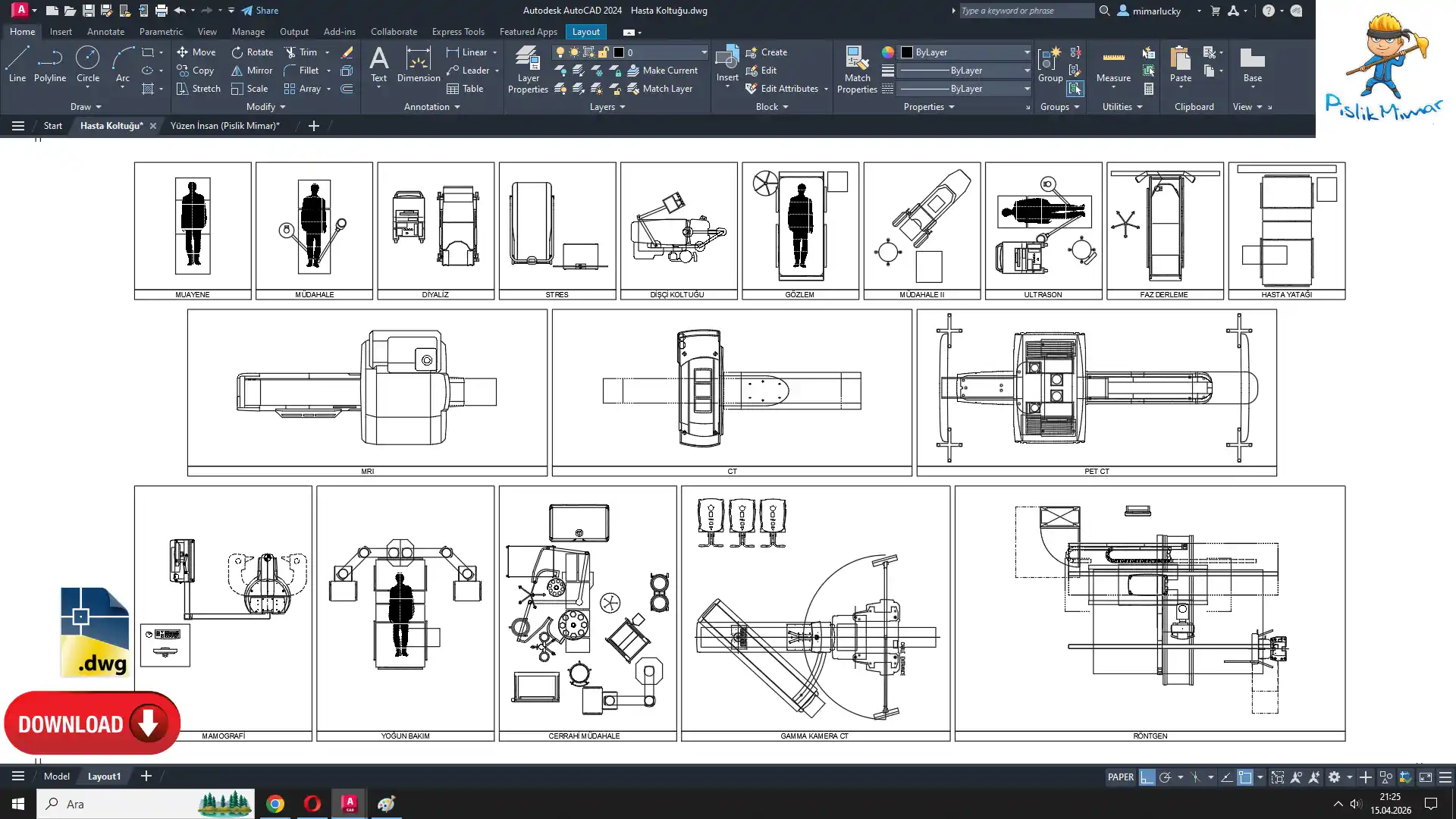Open the ByLayer color dropdown

click(1026, 52)
